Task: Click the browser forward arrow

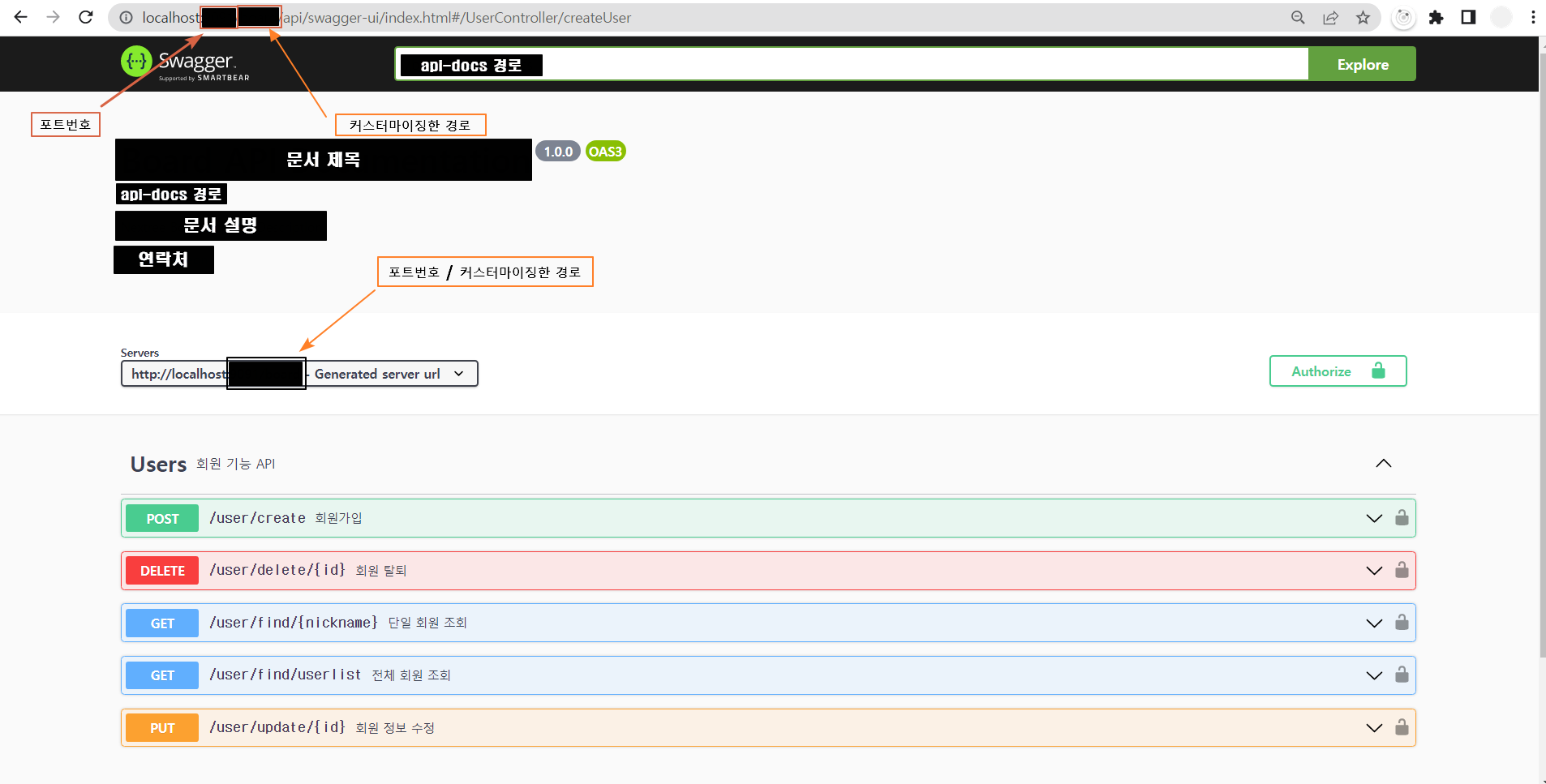Action: [x=54, y=17]
